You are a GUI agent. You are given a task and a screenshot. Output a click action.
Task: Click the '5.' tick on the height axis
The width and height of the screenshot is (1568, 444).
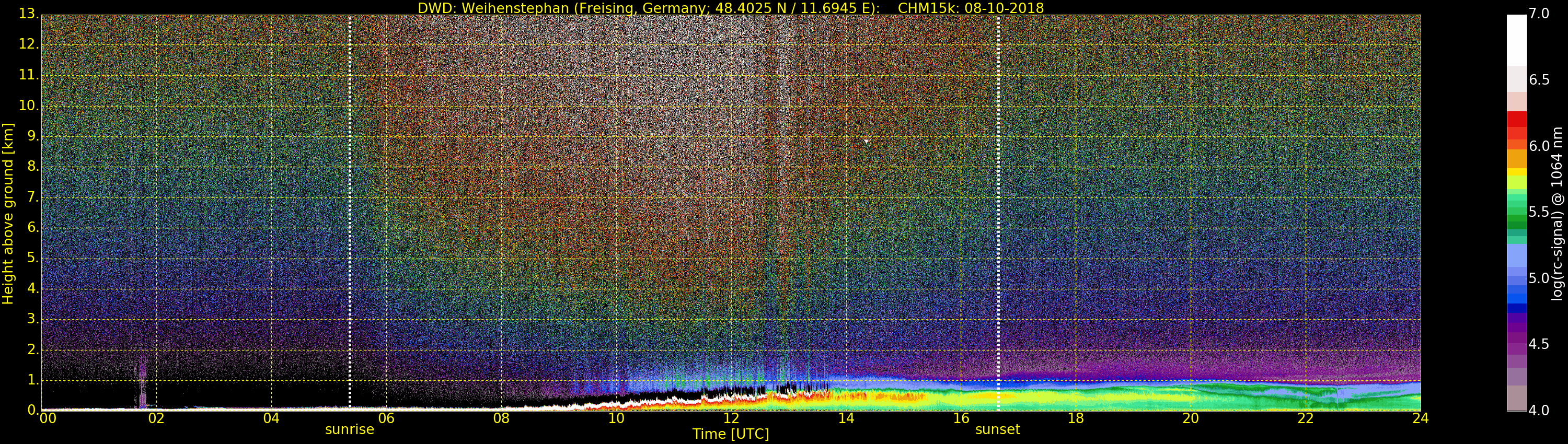point(33,258)
